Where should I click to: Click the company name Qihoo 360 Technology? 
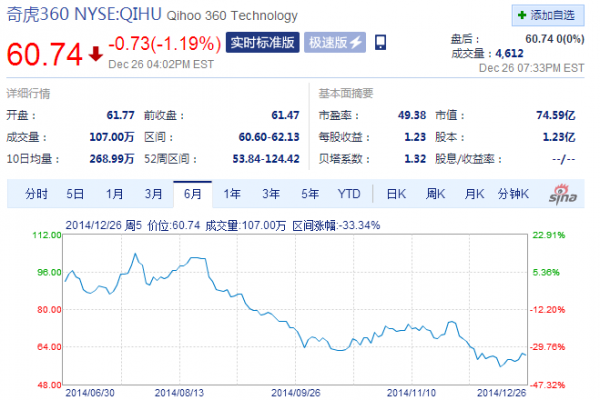232,16
